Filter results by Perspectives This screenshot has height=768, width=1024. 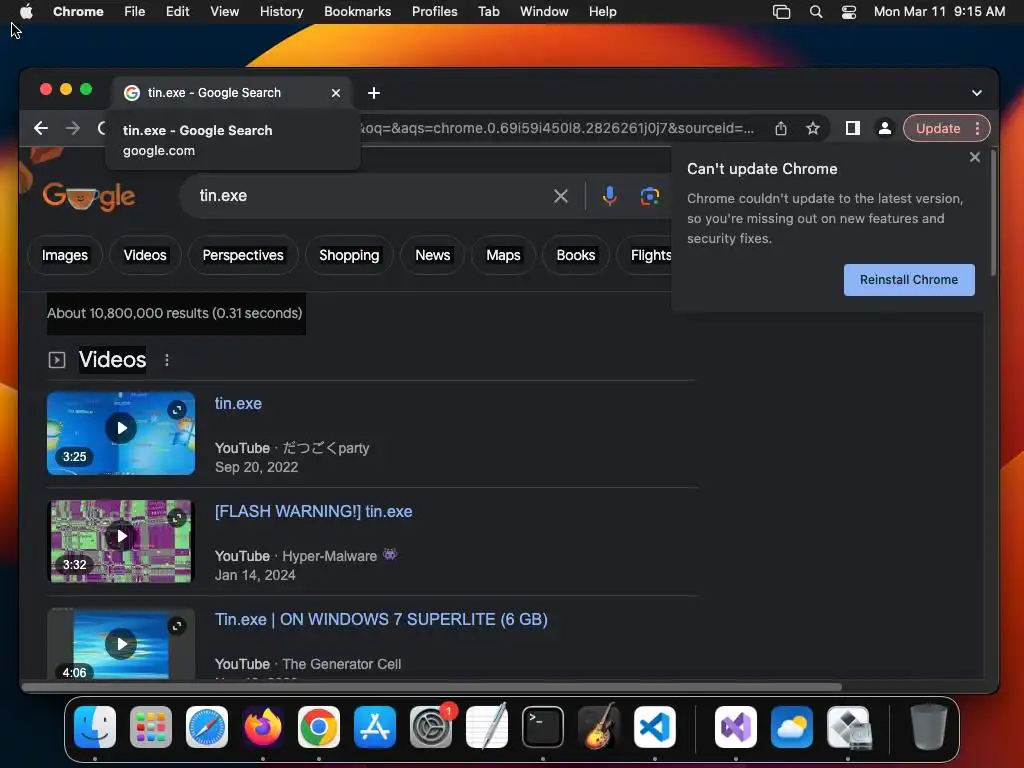coord(243,255)
